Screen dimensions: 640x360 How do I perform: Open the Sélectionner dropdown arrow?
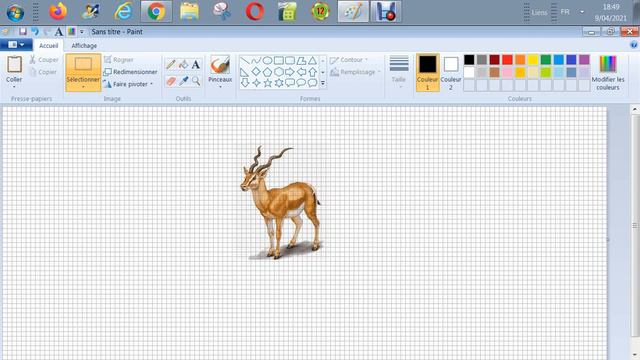tap(83, 87)
